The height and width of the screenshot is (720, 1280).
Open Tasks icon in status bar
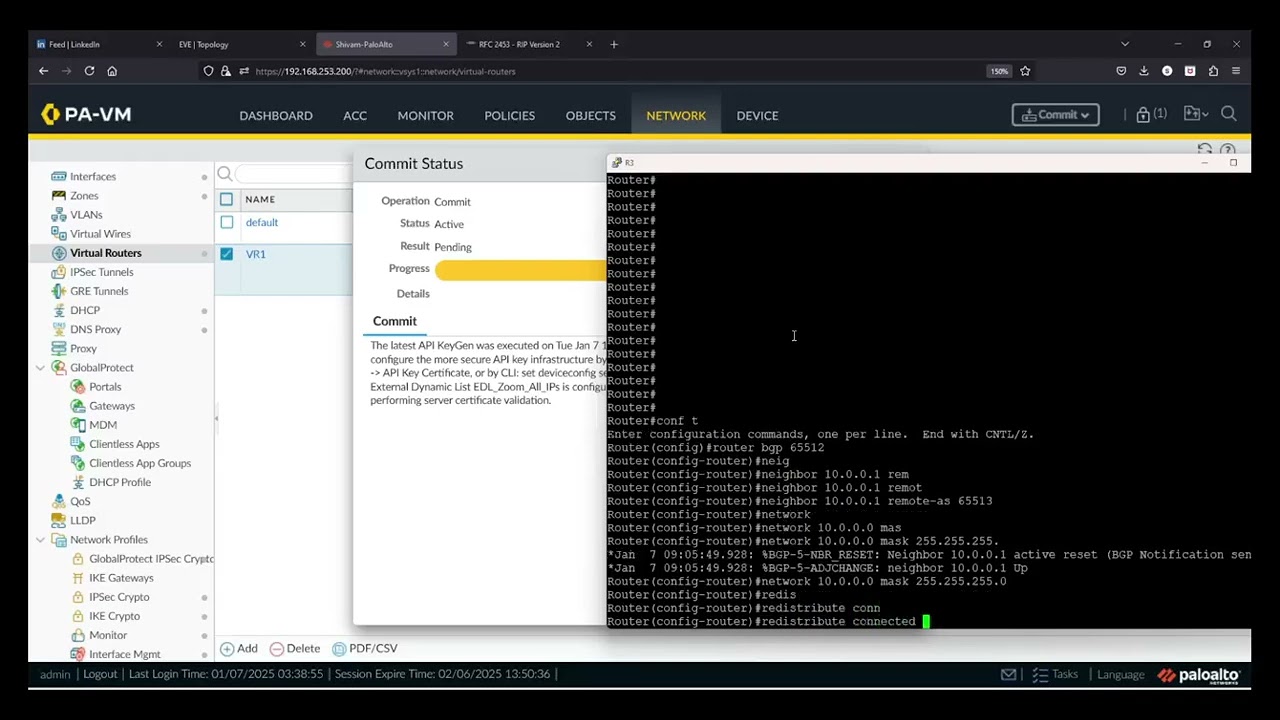coord(1040,675)
